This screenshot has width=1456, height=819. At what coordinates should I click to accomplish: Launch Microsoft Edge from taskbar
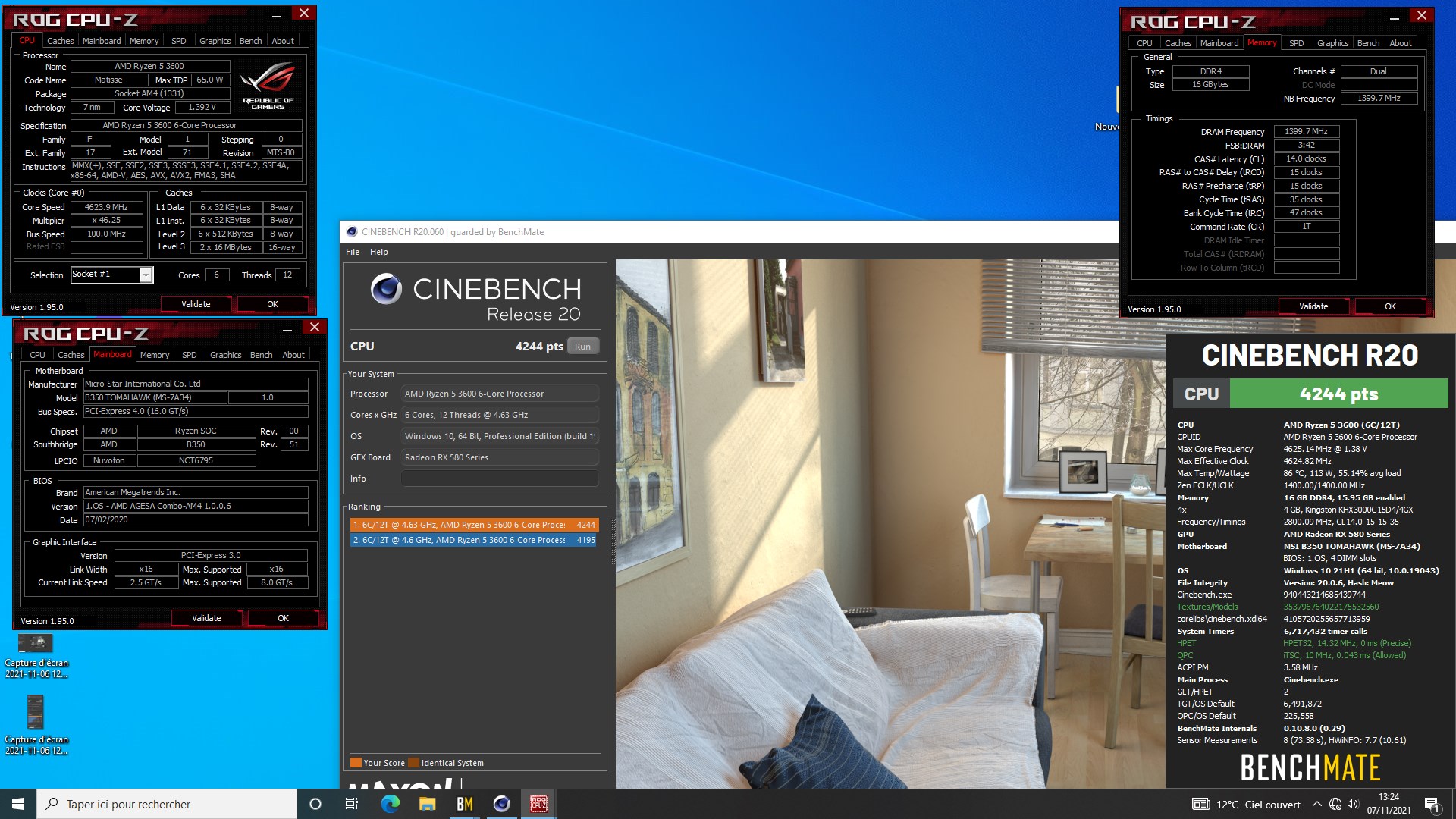[x=390, y=804]
